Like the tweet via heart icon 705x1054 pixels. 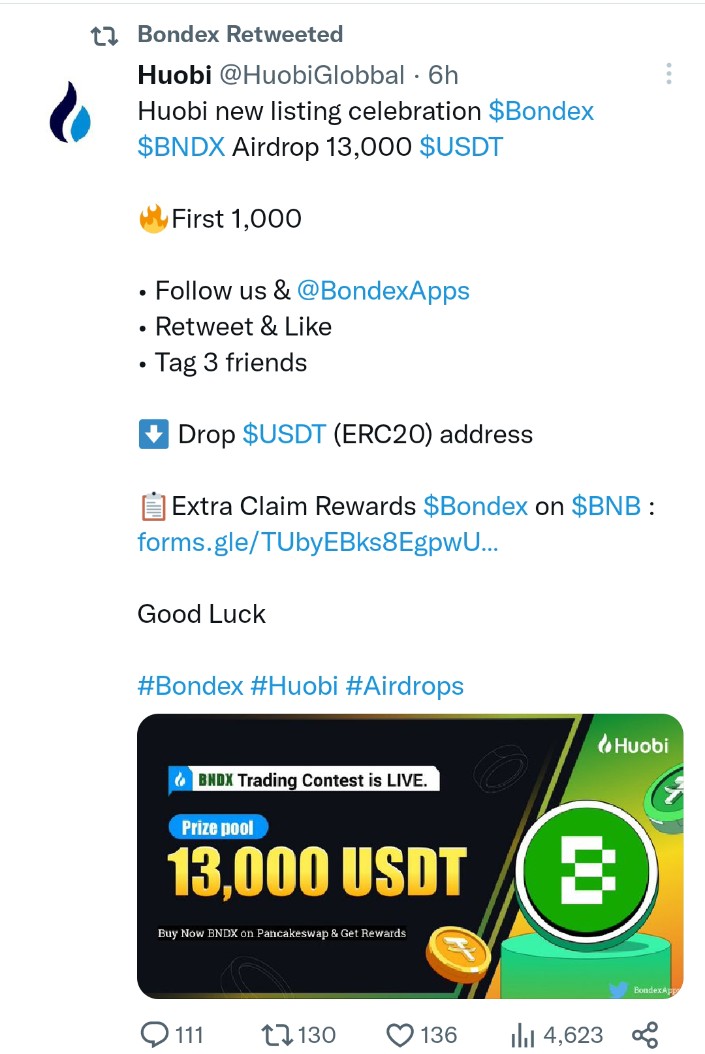(x=400, y=1035)
